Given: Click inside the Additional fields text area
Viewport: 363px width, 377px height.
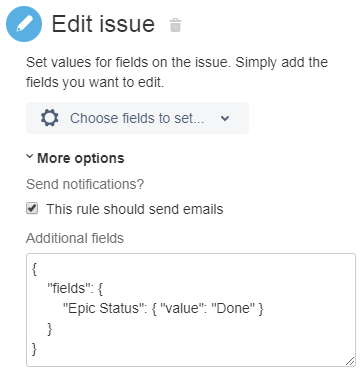Looking at the screenshot, I should pos(191,310).
